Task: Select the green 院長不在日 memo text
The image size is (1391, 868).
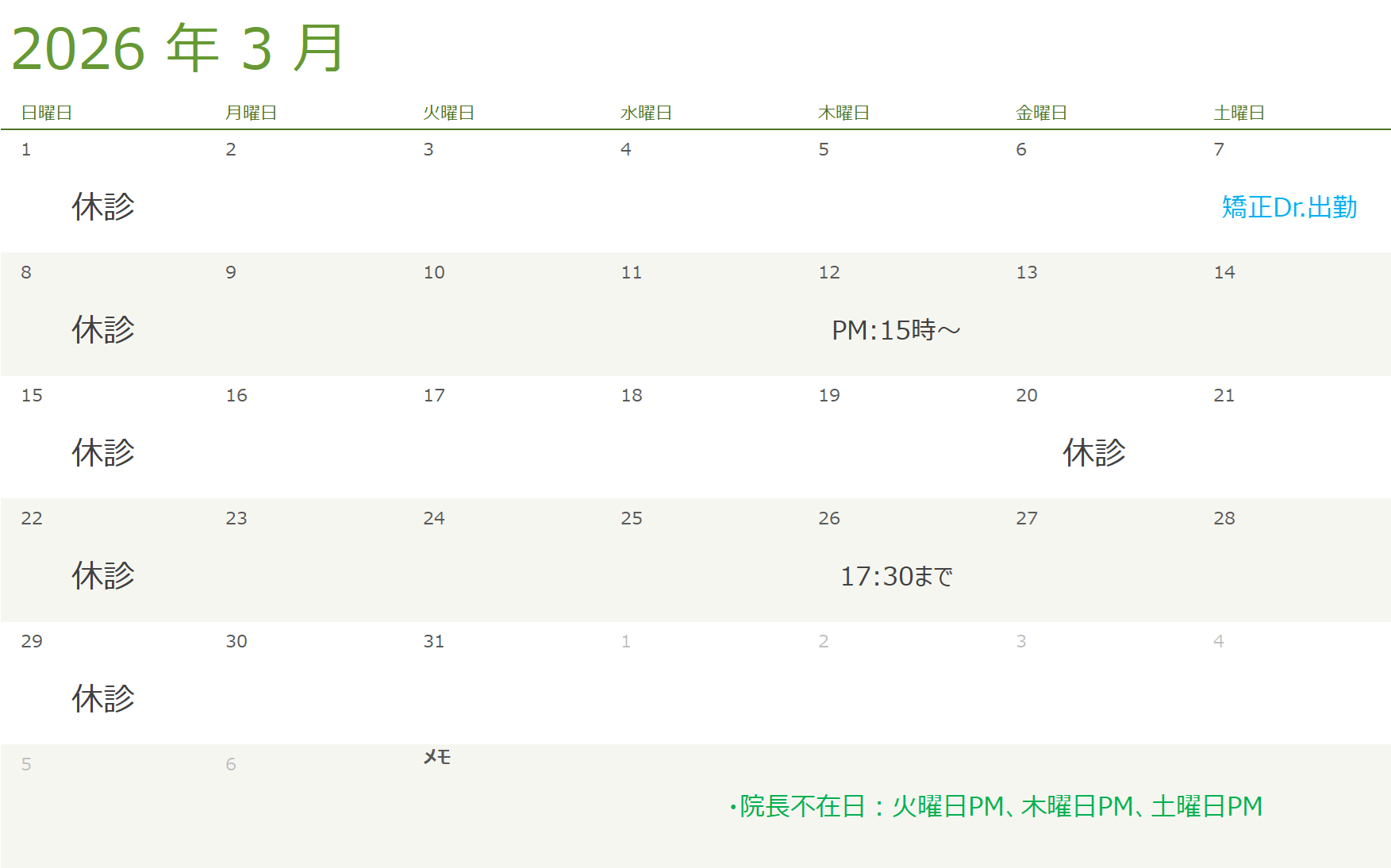Action: click(996, 806)
